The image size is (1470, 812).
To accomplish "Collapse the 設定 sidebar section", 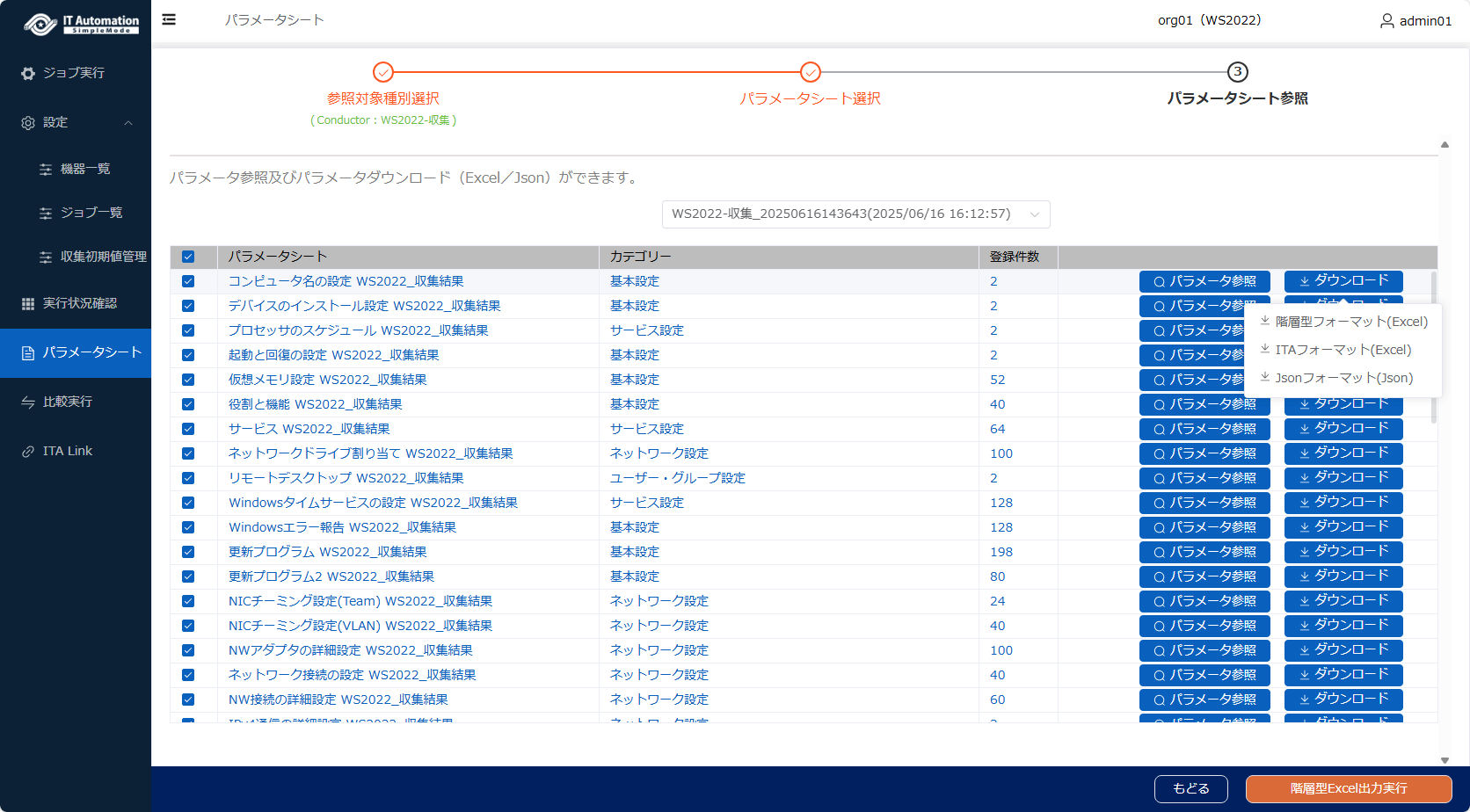I will pyautogui.click(x=128, y=123).
